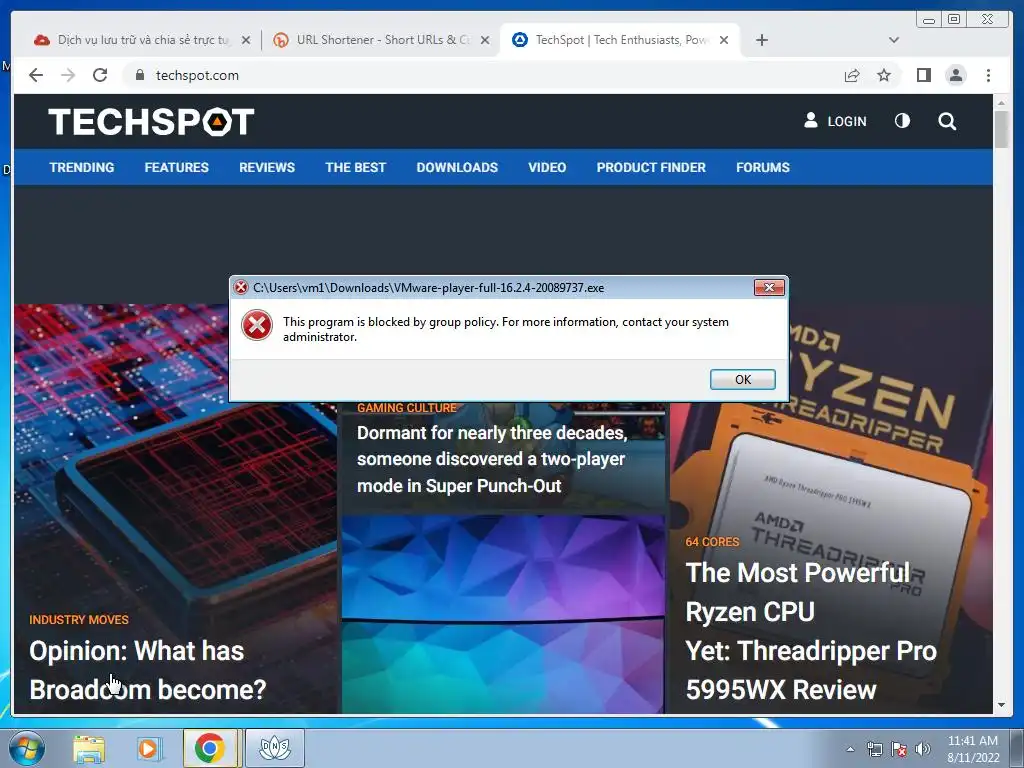Click the 64 CORES label
Image resolution: width=1024 pixels, height=768 pixels.
(712, 542)
